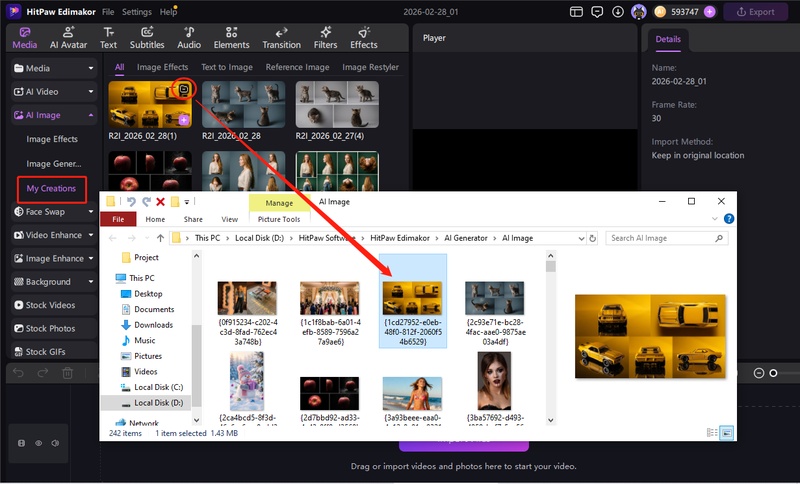Open the Audio panel
The image size is (800, 484).
[x=189, y=38]
